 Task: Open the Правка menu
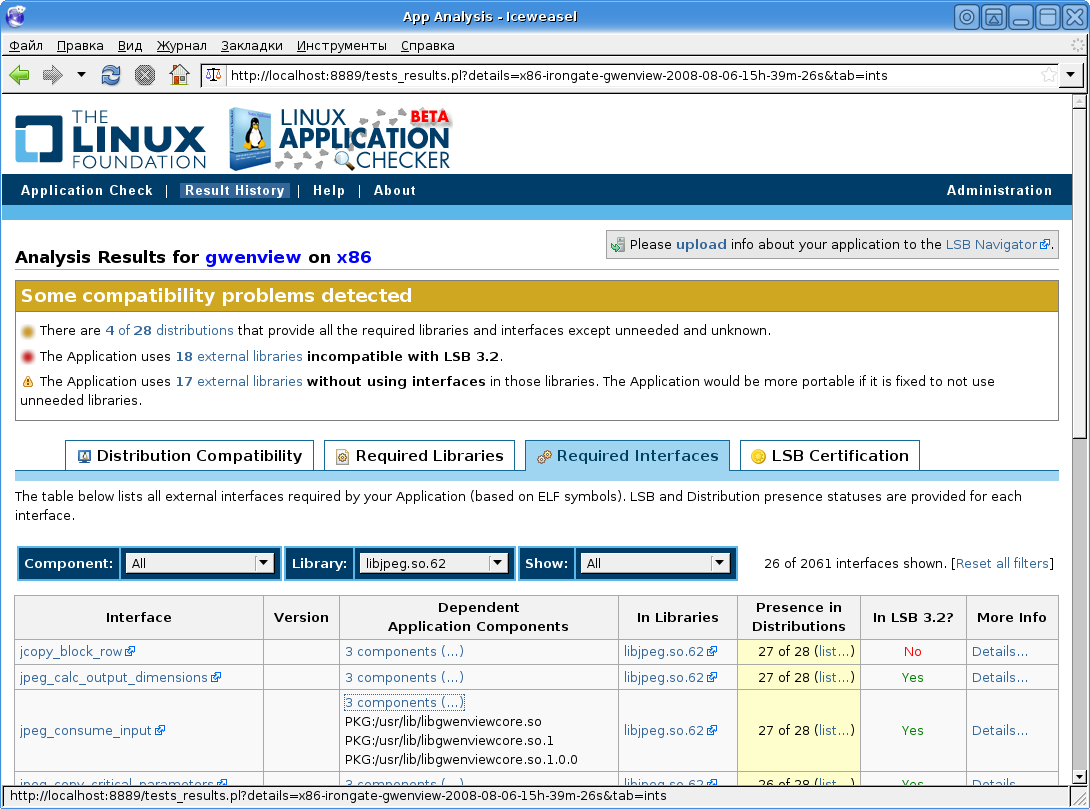[80, 45]
